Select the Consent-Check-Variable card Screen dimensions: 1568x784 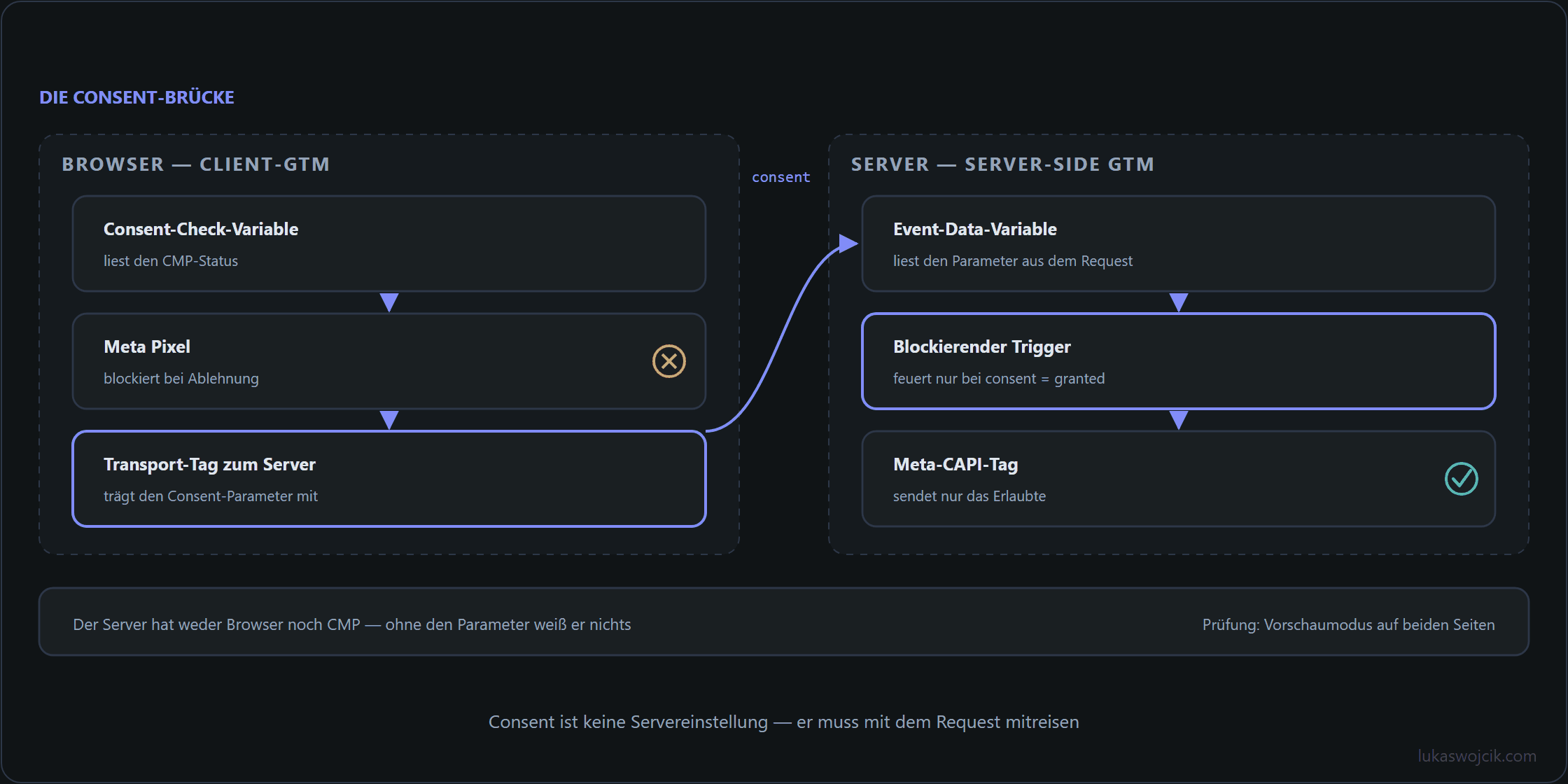(x=389, y=244)
